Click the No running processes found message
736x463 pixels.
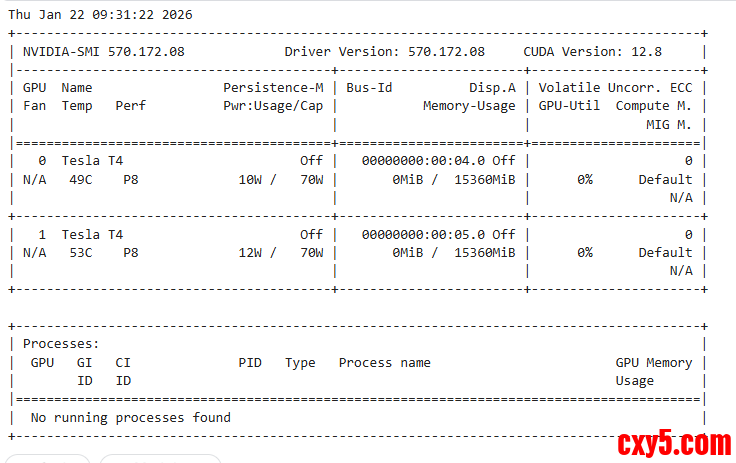[131, 417]
